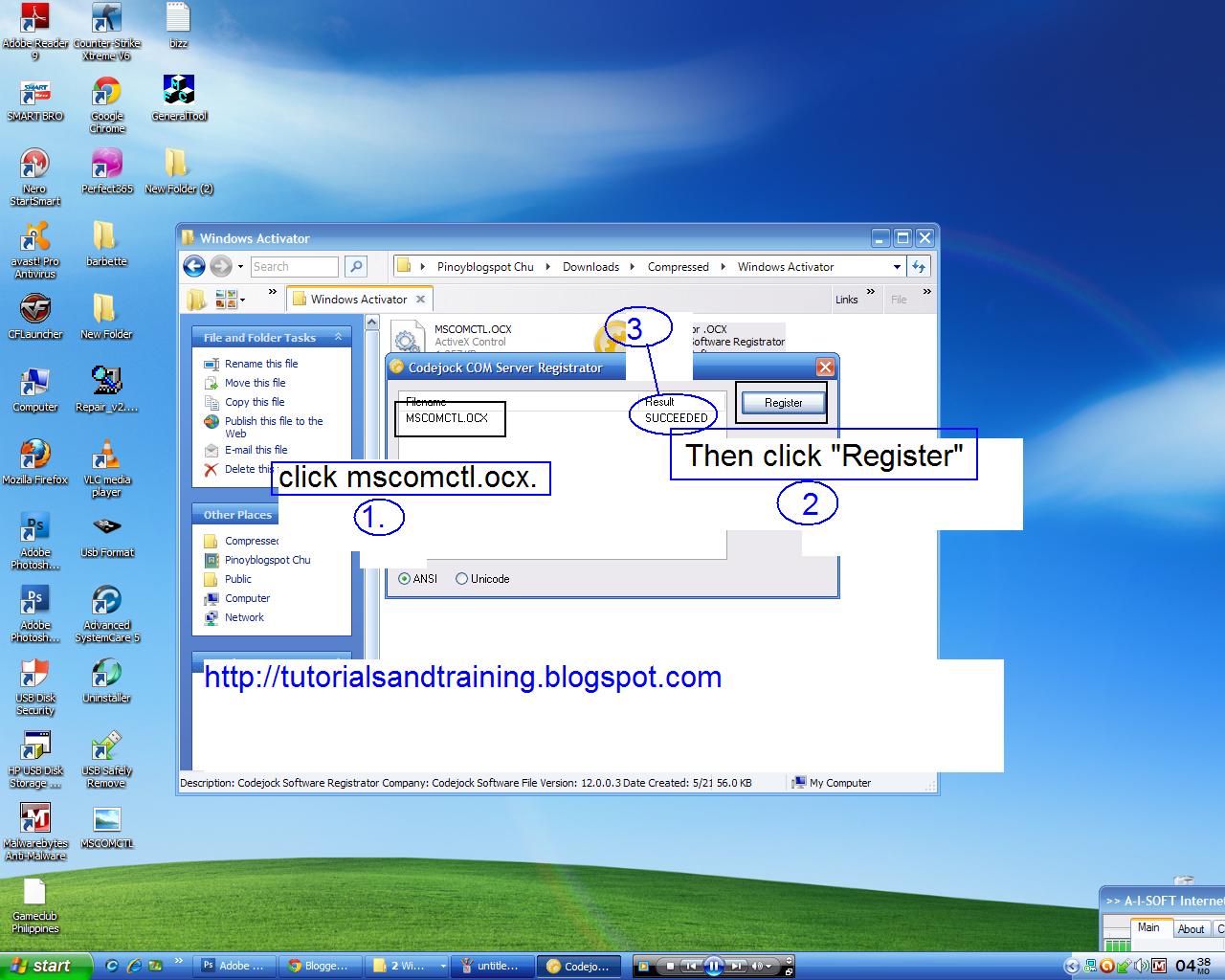Image resolution: width=1225 pixels, height=980 pixels.
Task: Expand subfolders arrow after Downloads breadcrumb
Action: coord(635,267)
